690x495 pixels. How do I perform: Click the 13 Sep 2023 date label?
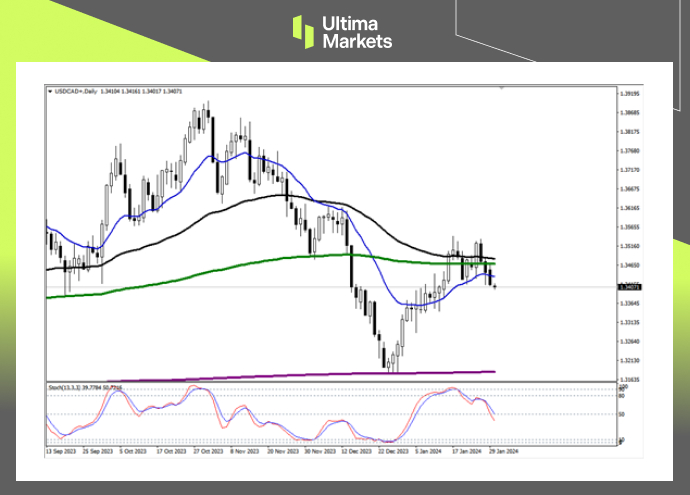tap(60, 451)
